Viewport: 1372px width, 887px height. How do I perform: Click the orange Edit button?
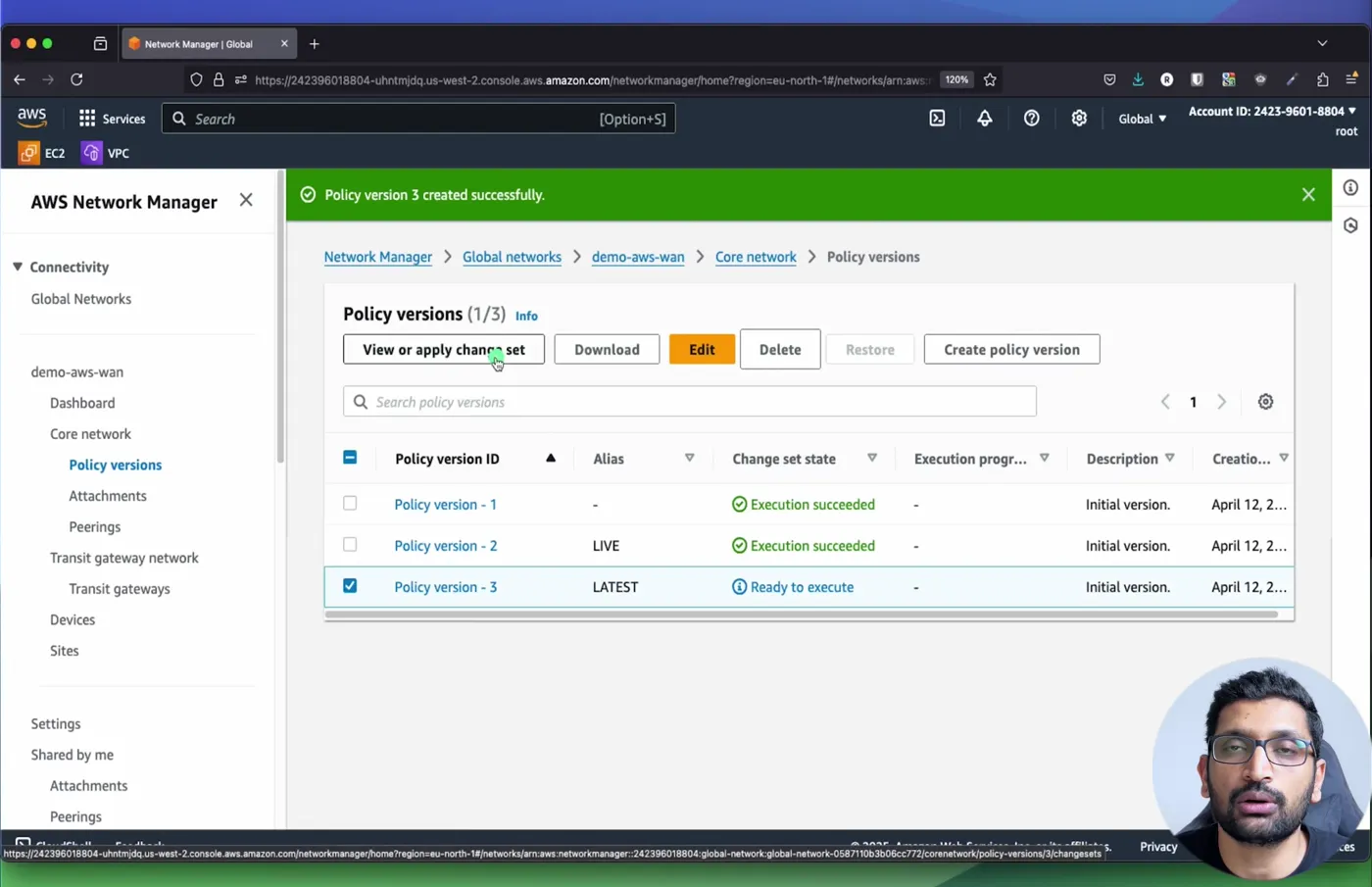tap(702, 349)
